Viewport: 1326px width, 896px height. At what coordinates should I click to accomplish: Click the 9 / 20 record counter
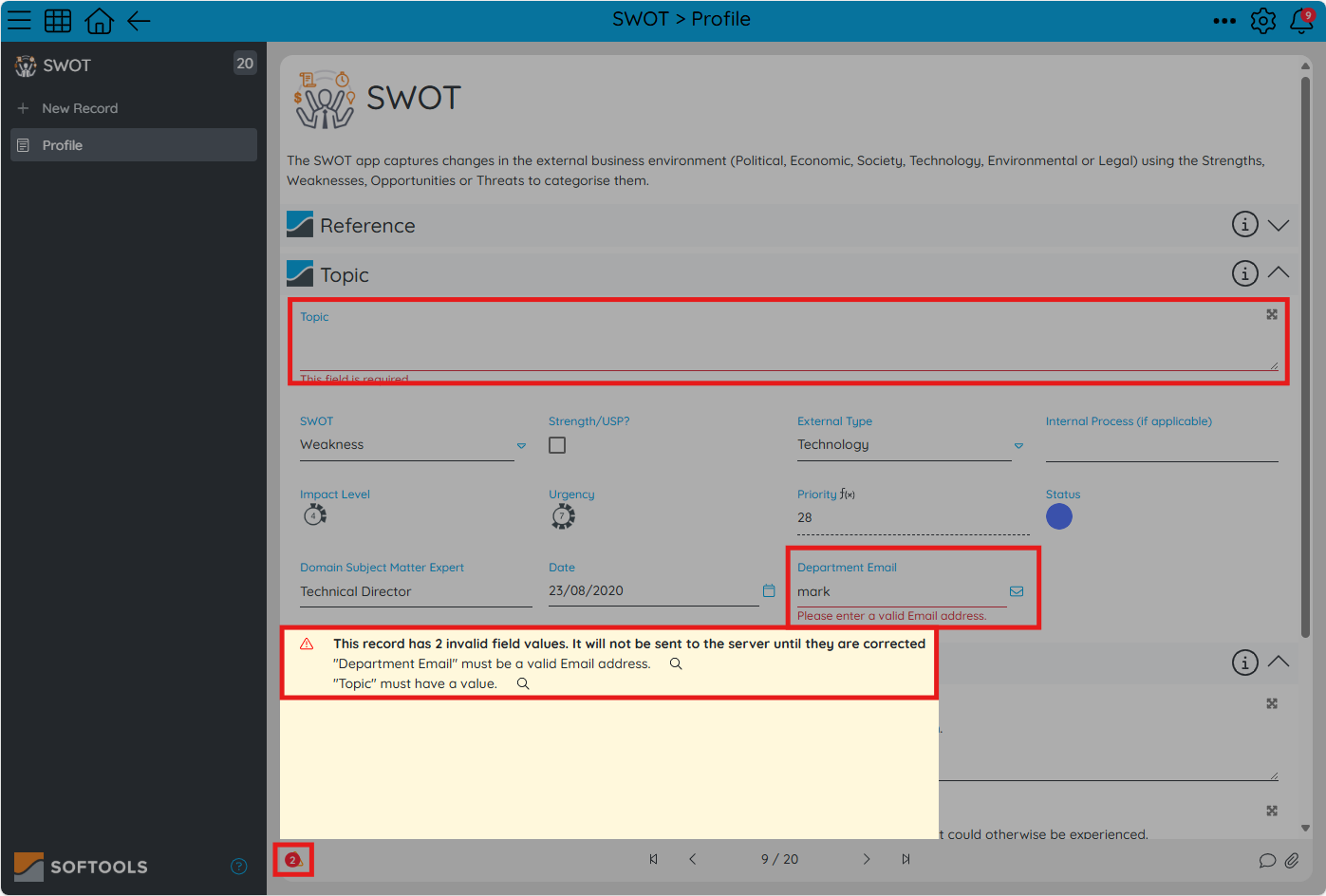click(x=779, y=859)
